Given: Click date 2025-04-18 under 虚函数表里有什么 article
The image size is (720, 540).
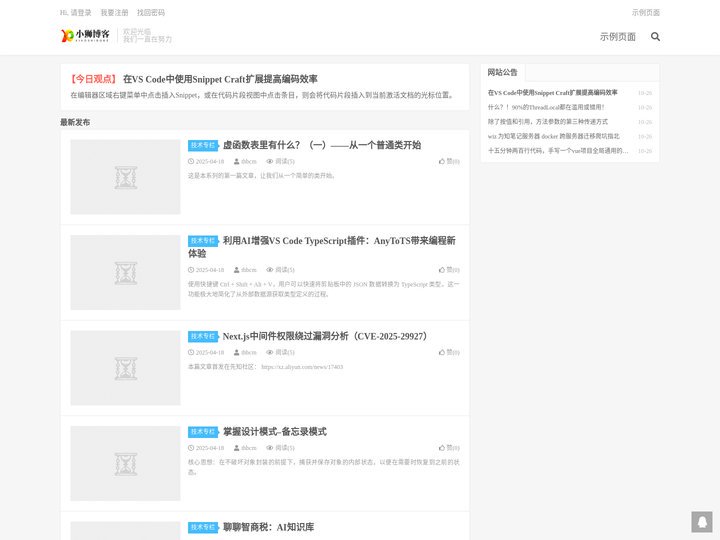Looking at the screenshot, I should (210, 162).
